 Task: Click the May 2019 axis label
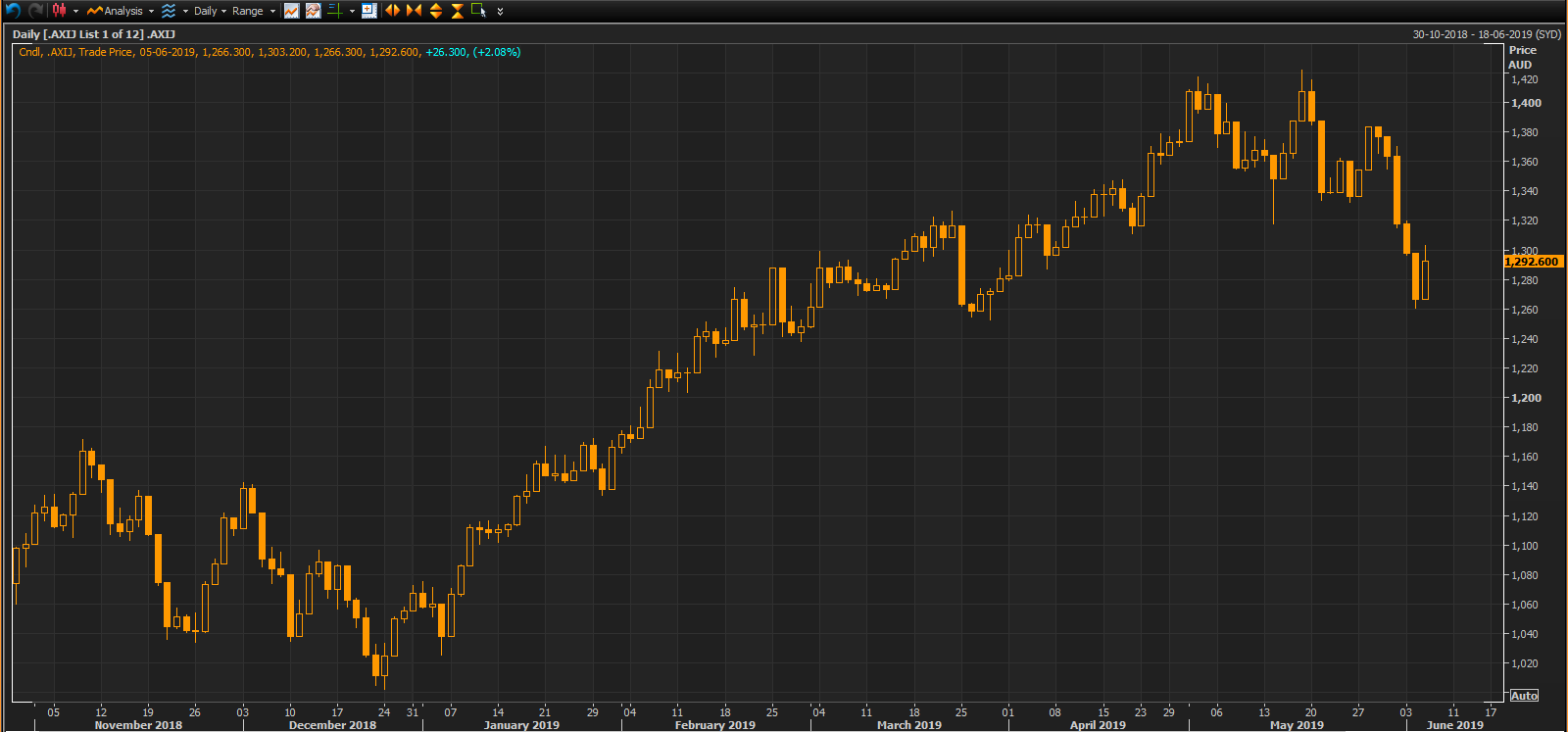pyautogui.click(x=1297, y=725)
